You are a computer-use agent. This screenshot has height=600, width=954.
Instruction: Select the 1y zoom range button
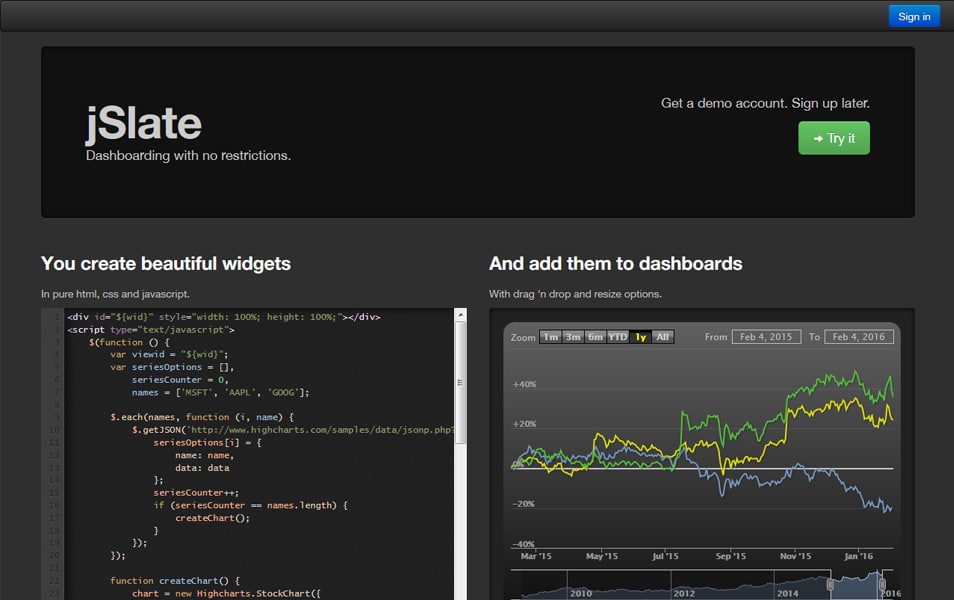pos(640,337)
